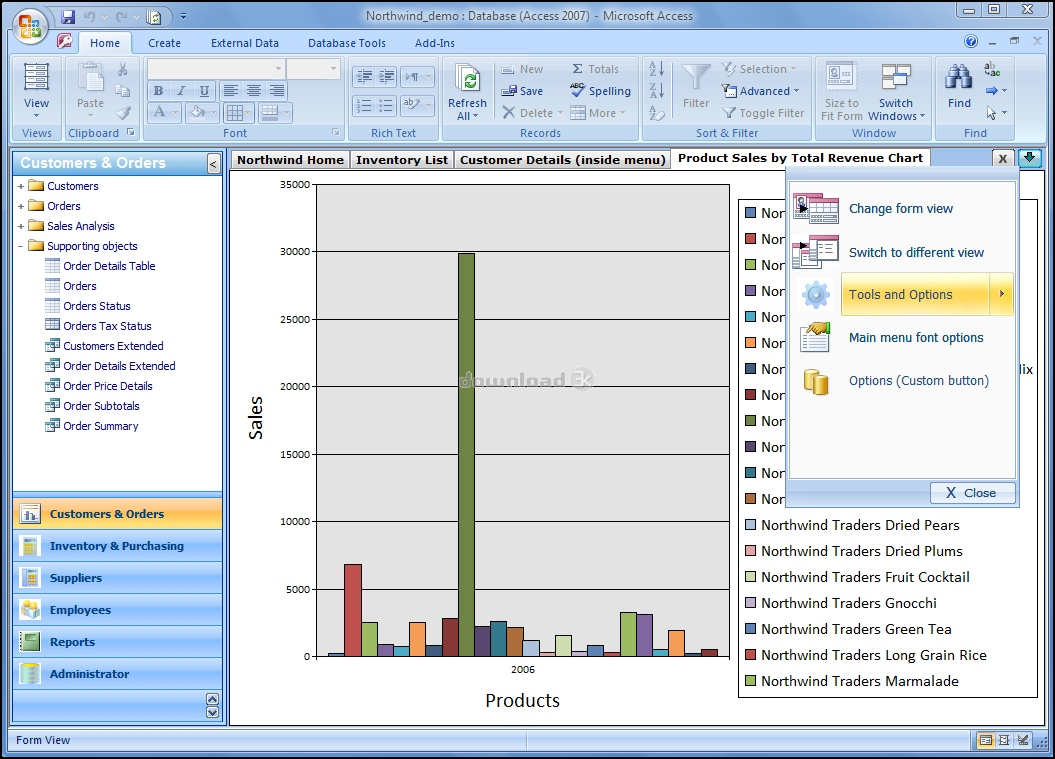Screen dimensions: 1055x759
Task: Expand the Orders folder node
Action: coord(21,207)
